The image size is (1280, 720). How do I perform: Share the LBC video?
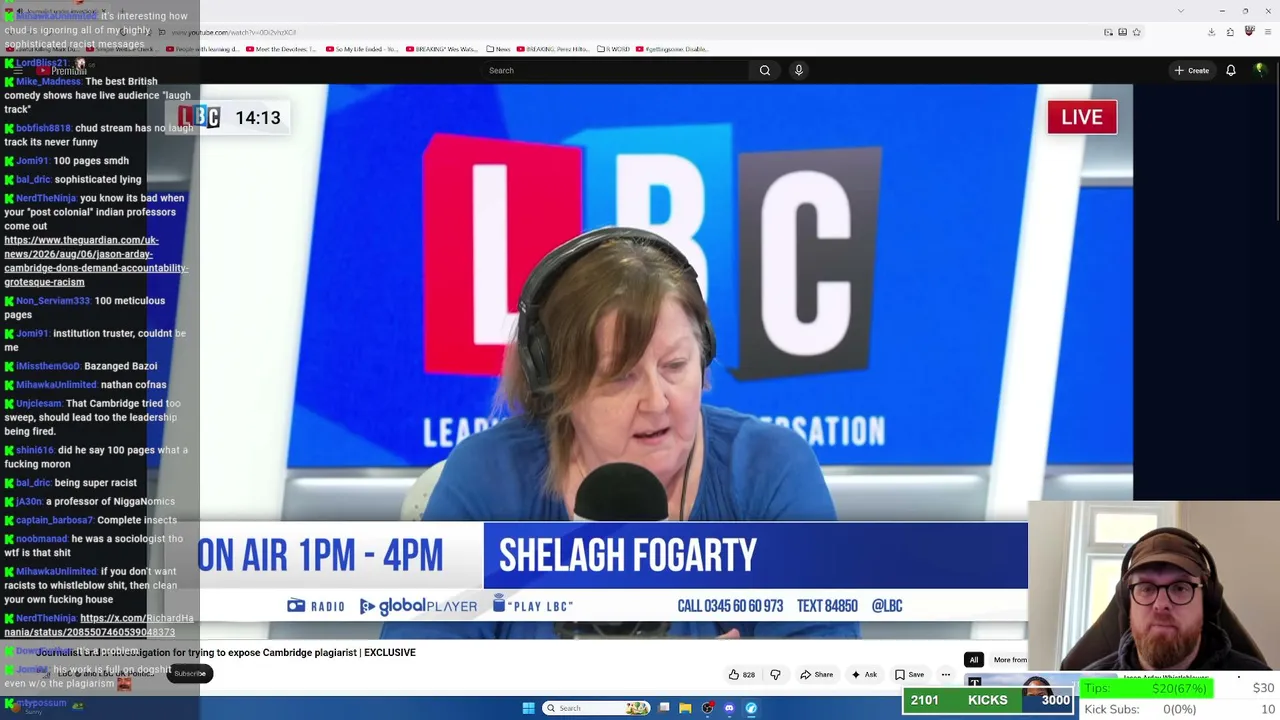816,675
